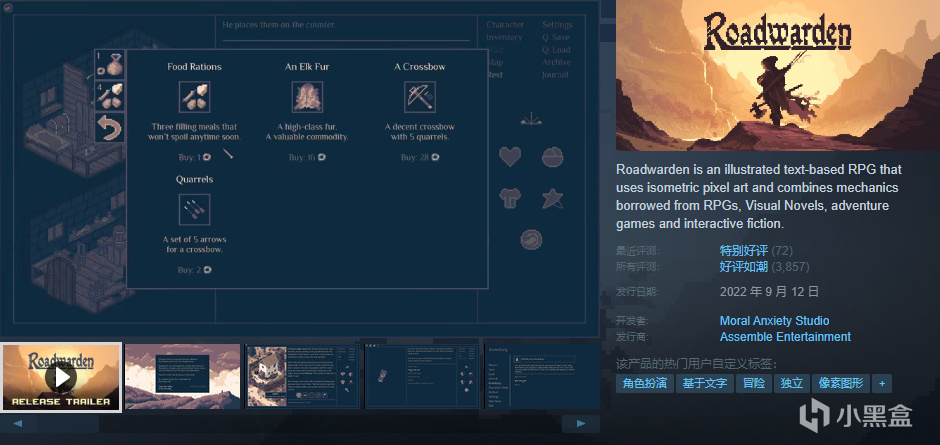Click the Elk Fur item icon
940x445 pixels.
(x=307, y=97)
